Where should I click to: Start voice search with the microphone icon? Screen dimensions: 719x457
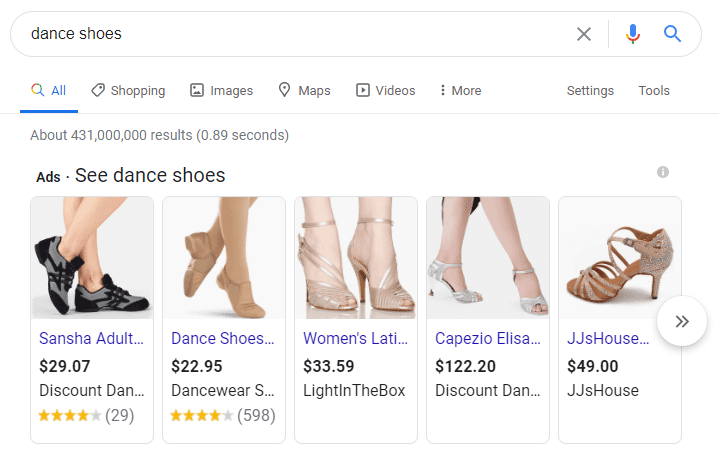coord(633,34)
